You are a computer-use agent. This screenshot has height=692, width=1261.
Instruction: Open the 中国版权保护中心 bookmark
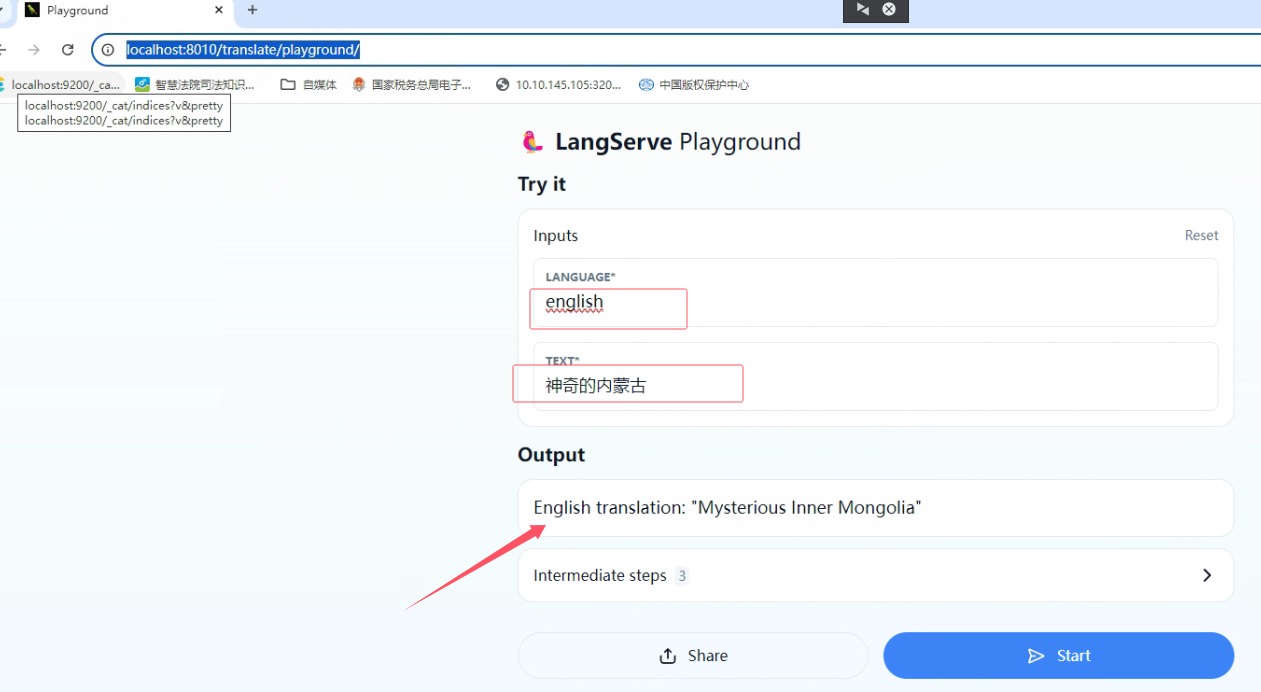pos(693,85)
